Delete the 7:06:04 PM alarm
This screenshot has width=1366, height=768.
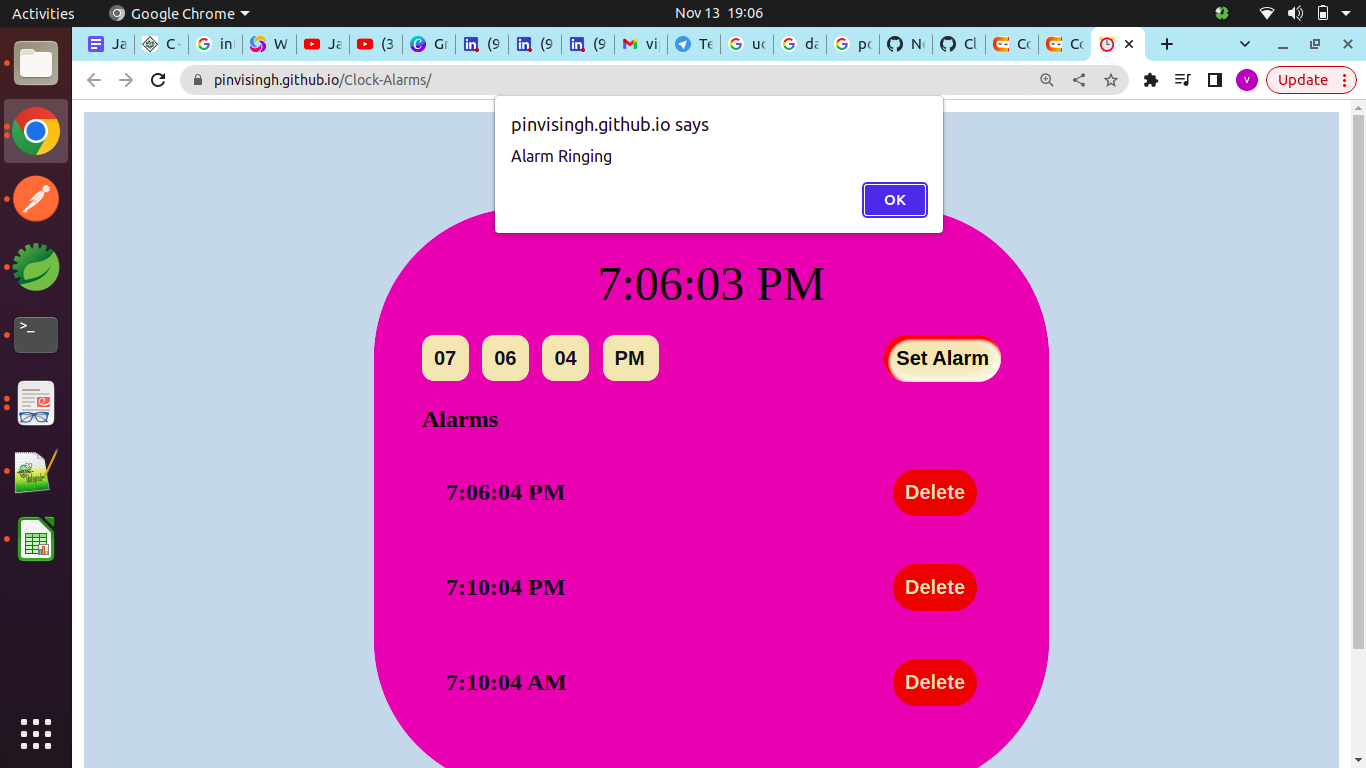tap(934, 492)
